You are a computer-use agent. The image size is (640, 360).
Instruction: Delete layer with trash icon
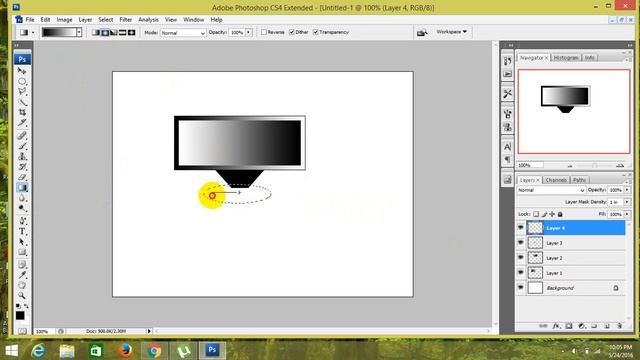coord(620,326)
